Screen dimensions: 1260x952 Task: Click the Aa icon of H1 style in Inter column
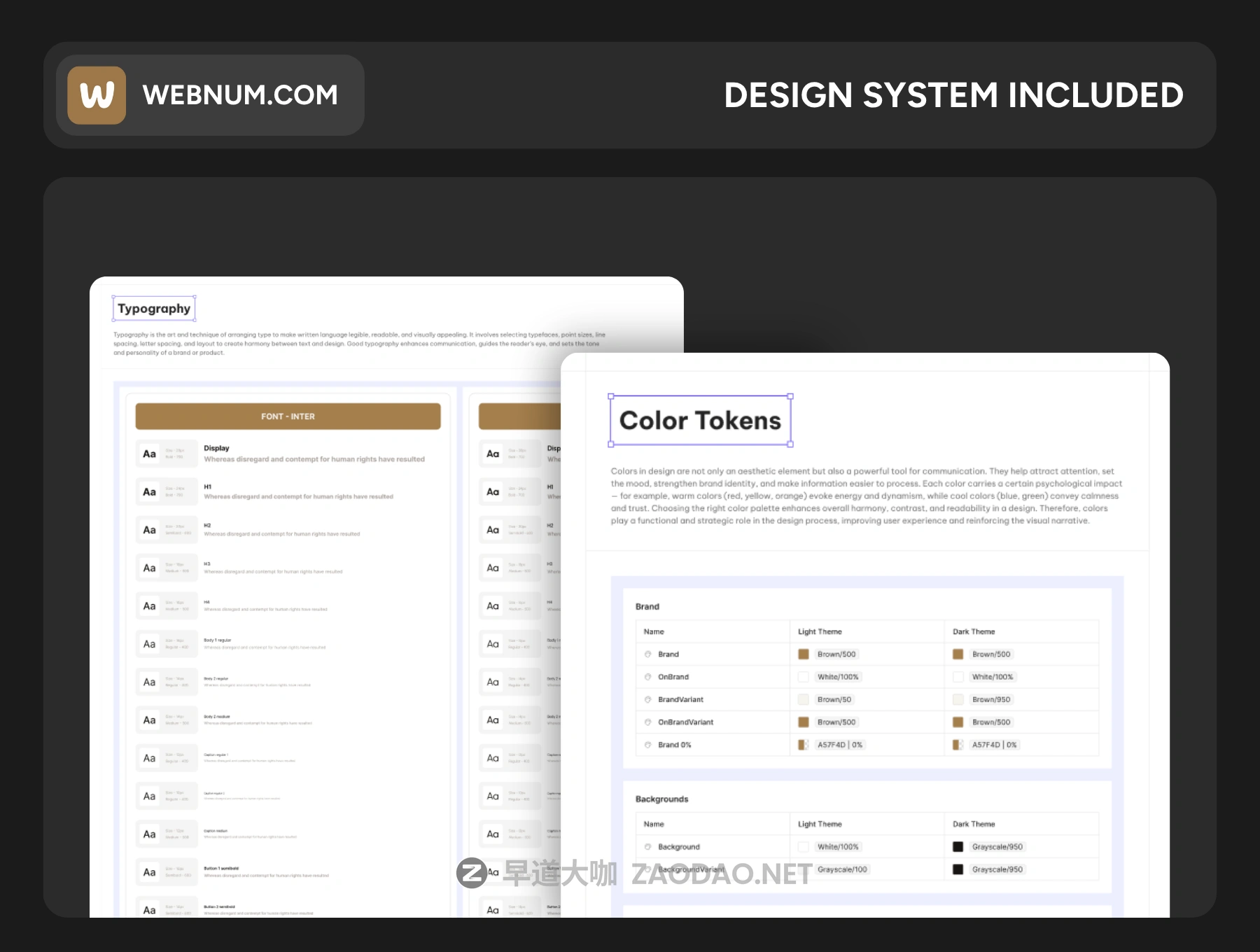(x=150, y=492)
